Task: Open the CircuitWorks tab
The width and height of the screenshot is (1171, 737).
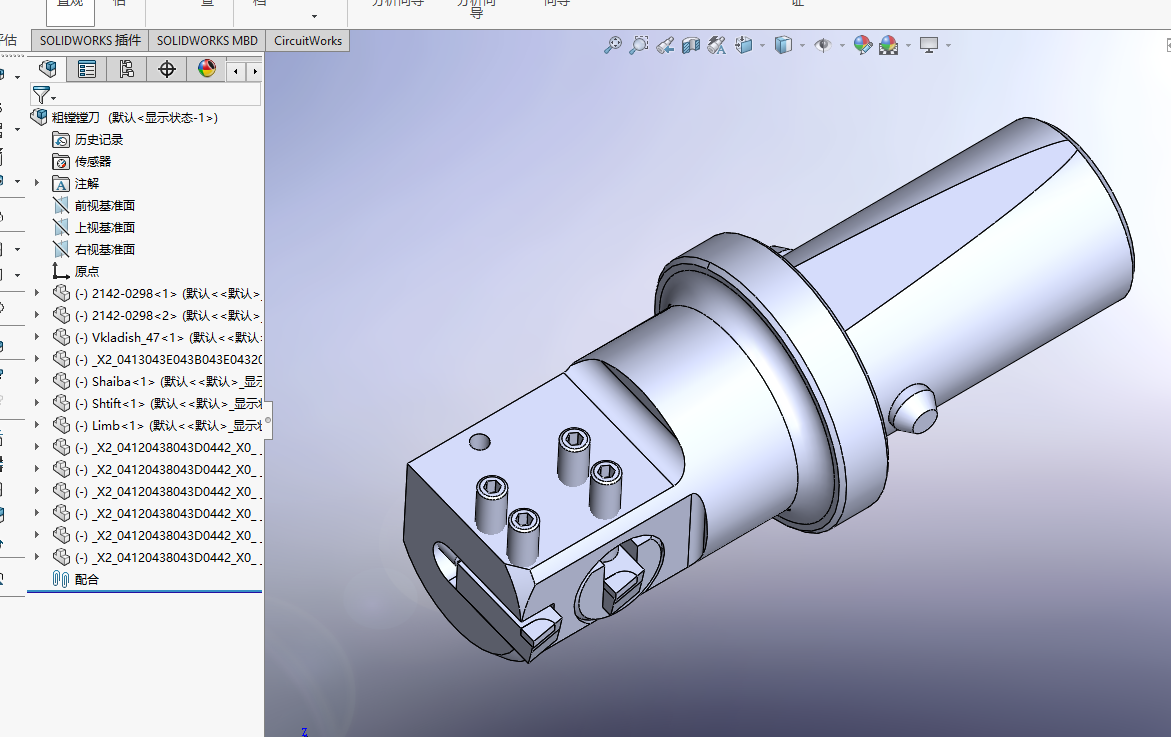Action: coord(308,40)
